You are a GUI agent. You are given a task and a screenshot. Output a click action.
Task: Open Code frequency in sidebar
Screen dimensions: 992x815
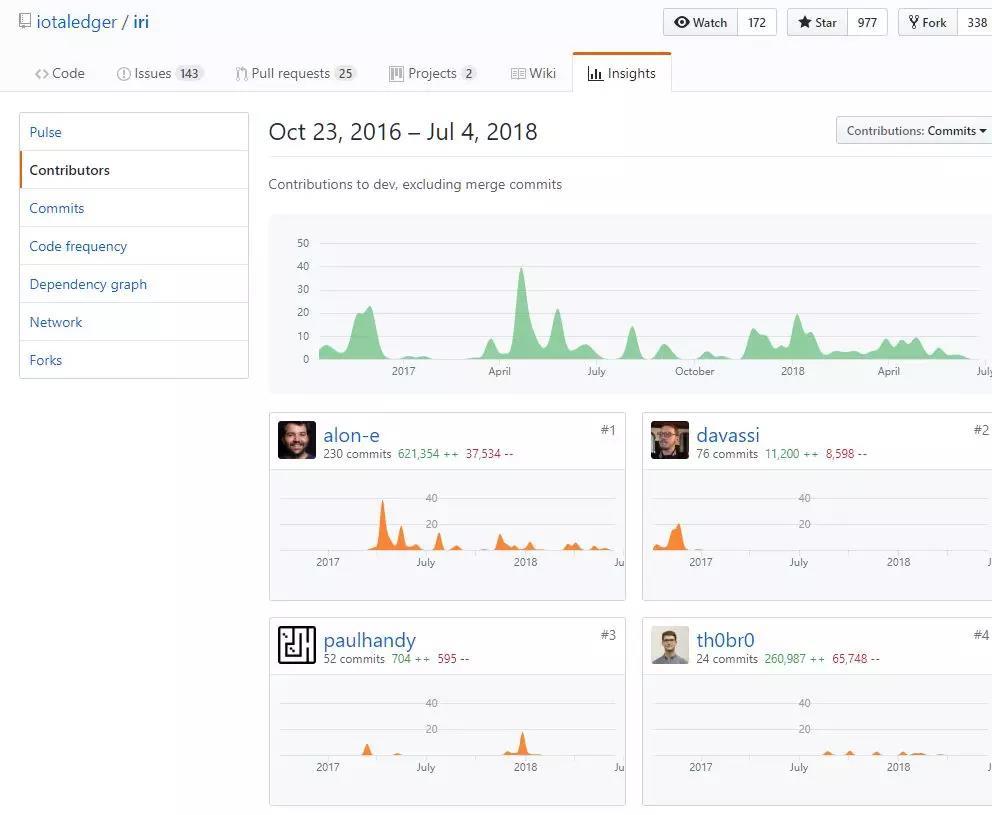point(134,246)
